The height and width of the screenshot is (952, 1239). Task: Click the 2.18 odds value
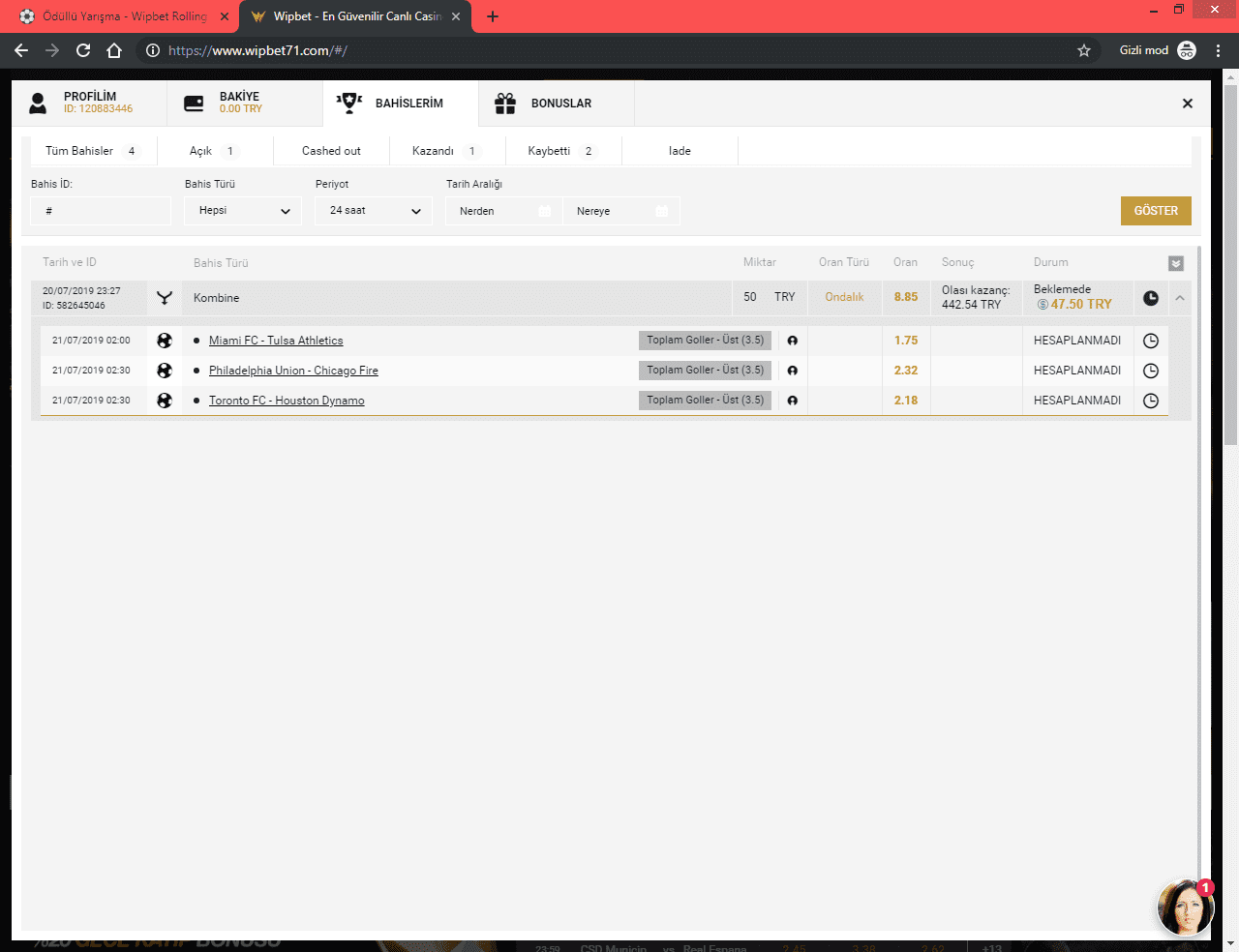tap(906, 401)
